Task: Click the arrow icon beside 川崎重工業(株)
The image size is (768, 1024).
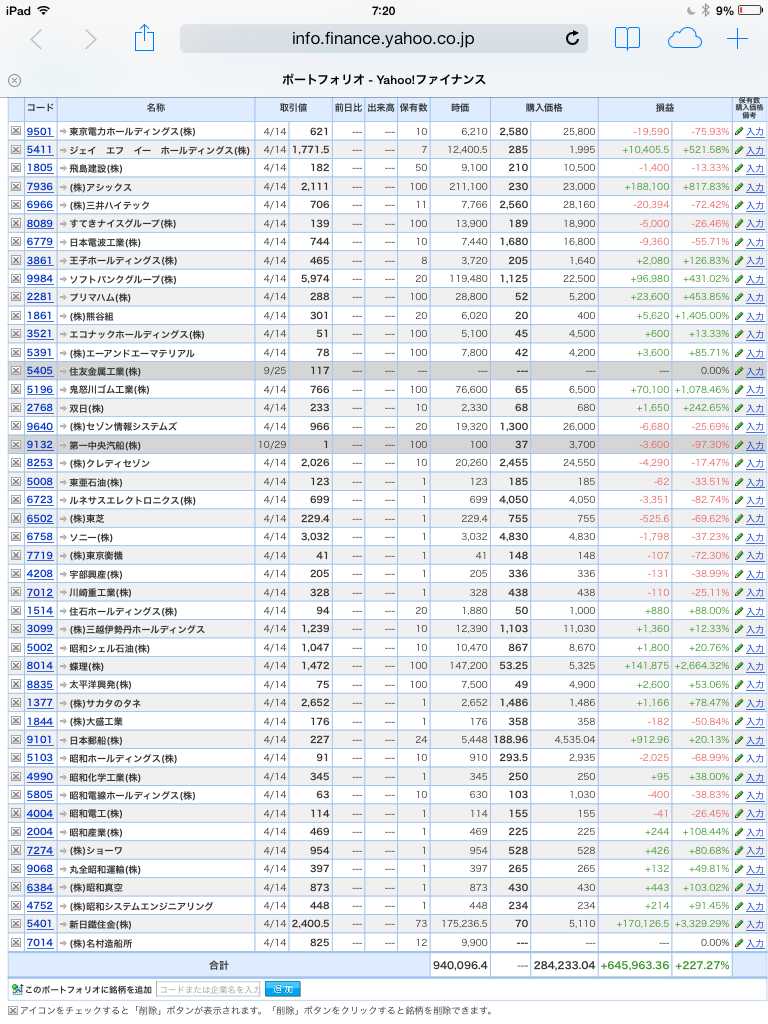Action: (x=63, y=592)
